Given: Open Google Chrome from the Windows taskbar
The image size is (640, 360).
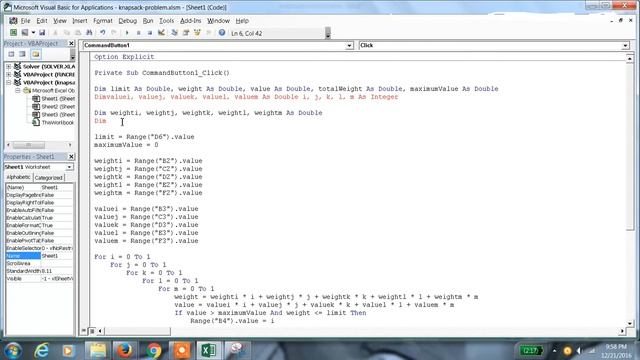Looking at the screenshot, I should (x=154, y=350).
